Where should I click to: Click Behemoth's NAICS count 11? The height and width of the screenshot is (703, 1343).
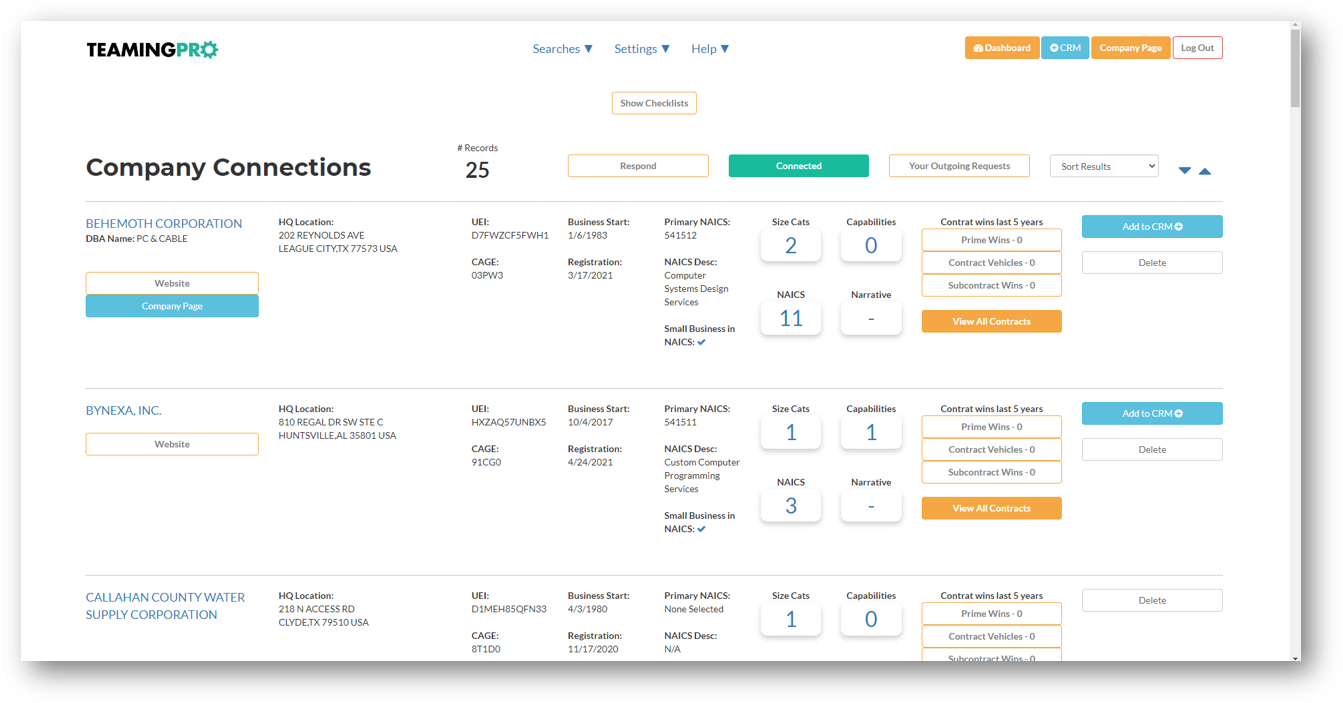(791, 318)
